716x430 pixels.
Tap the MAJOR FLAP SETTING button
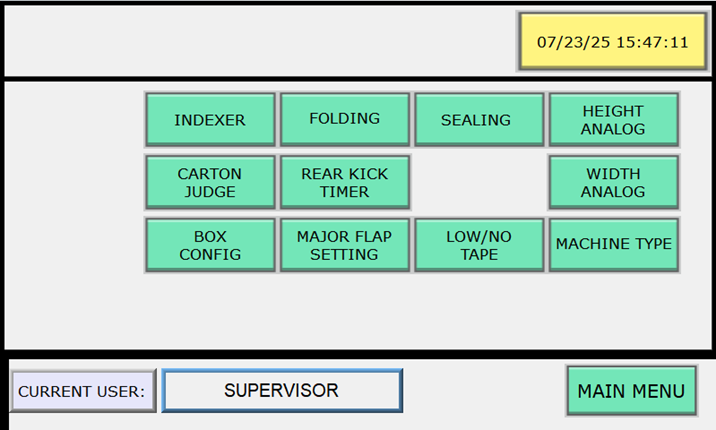coord(344,245)
